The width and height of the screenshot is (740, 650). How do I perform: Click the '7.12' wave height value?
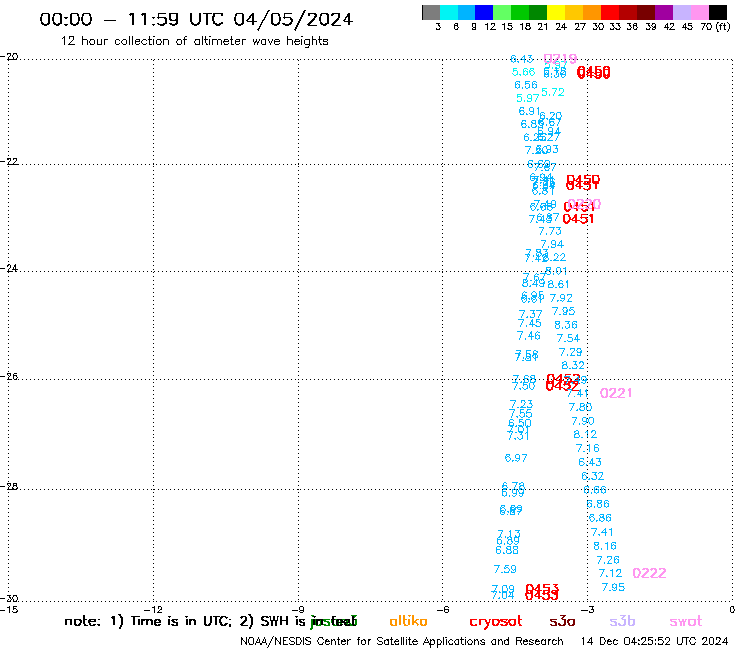click(610, 573)
